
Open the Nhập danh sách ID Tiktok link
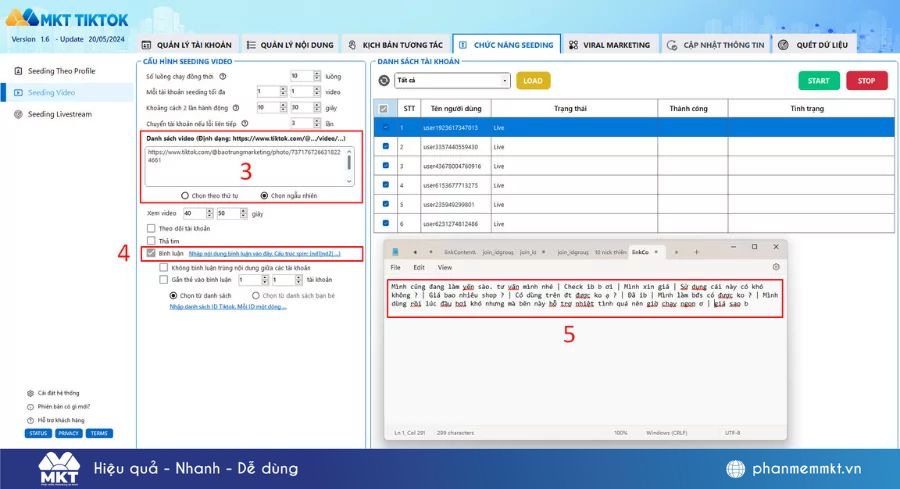tap(227, 306)
